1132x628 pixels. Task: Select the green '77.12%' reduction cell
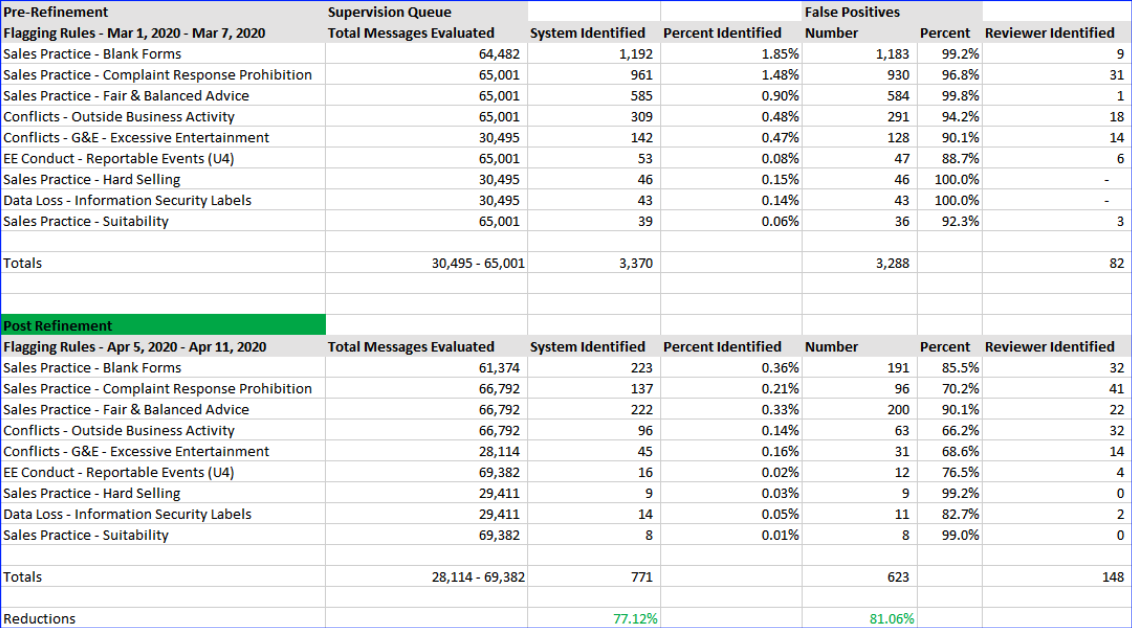[593, 619]
